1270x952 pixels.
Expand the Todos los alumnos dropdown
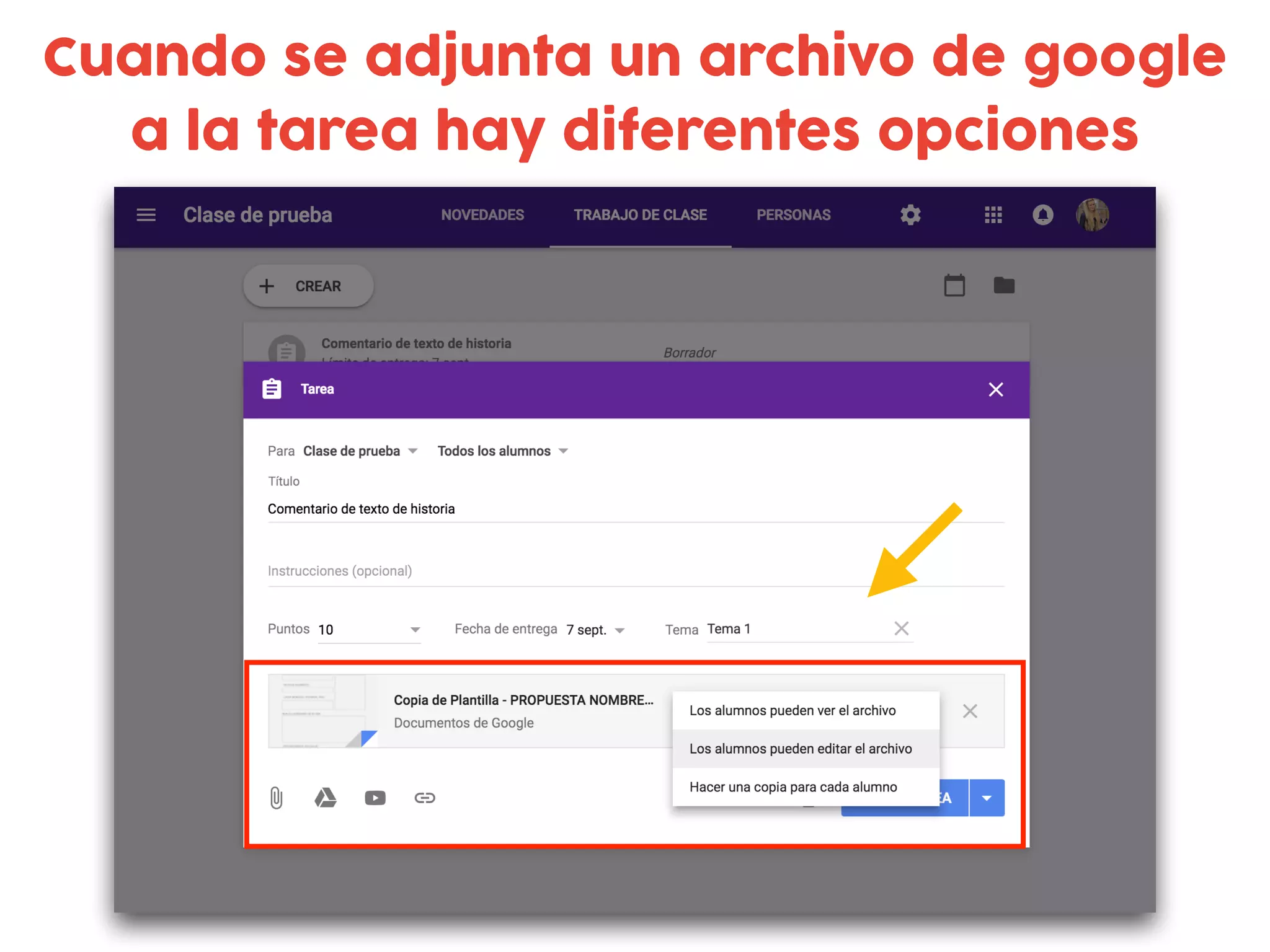click(503, 451)
